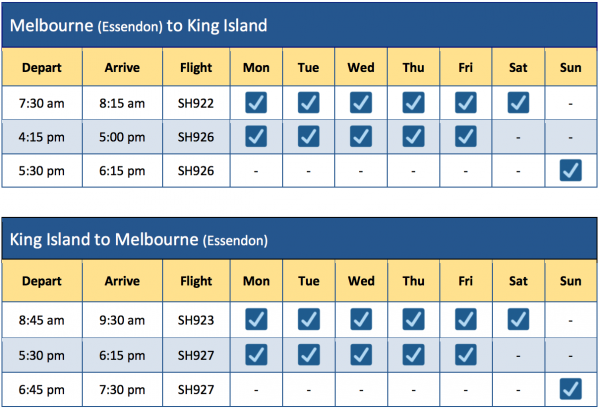This screenshot has width=600, height=409.
Task: Click the King Island to Melbourne heading
Action: (138, 240)
